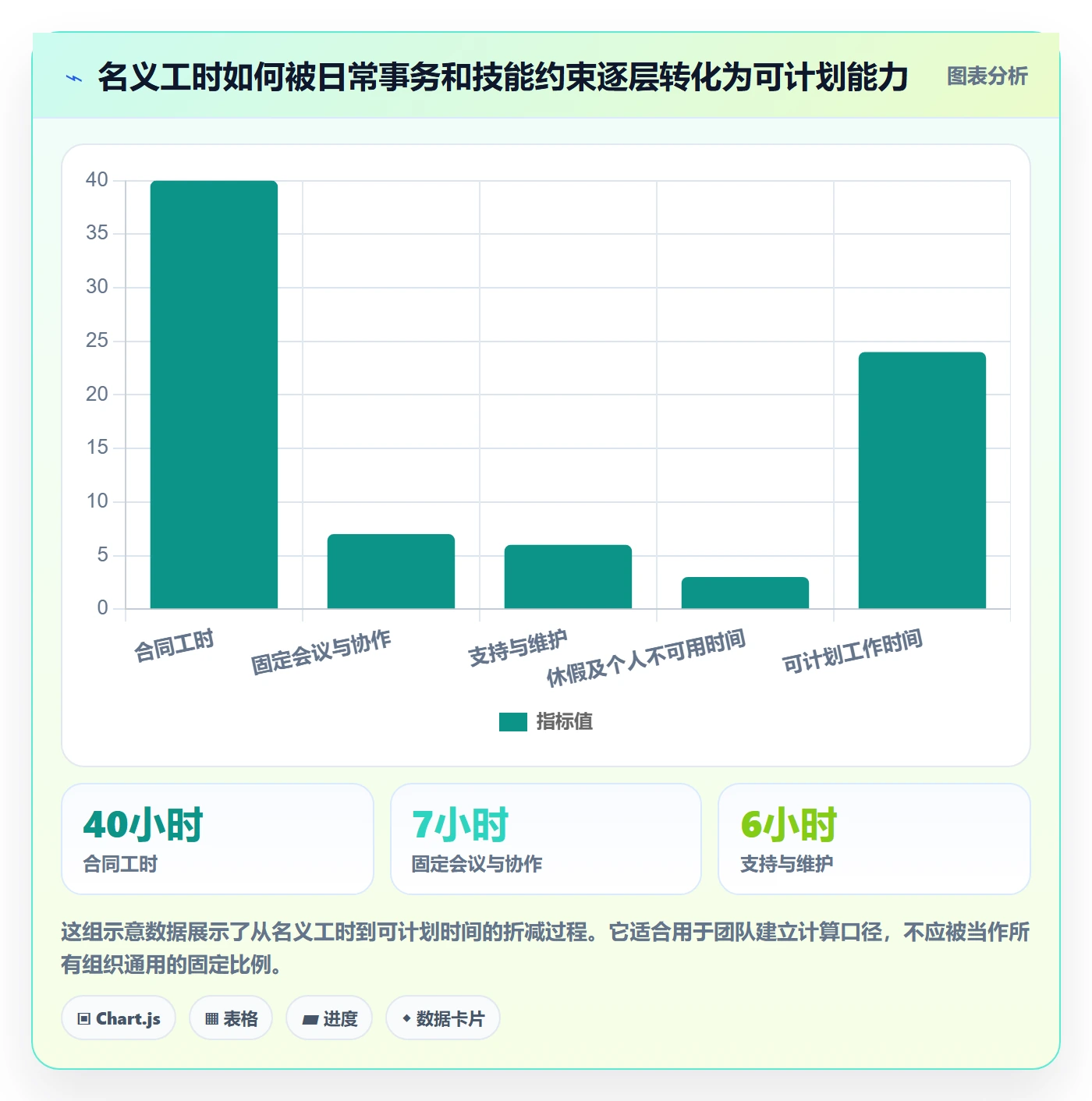
Task: Click the 进度 tag chip
Action: [x=329, y=1018]
